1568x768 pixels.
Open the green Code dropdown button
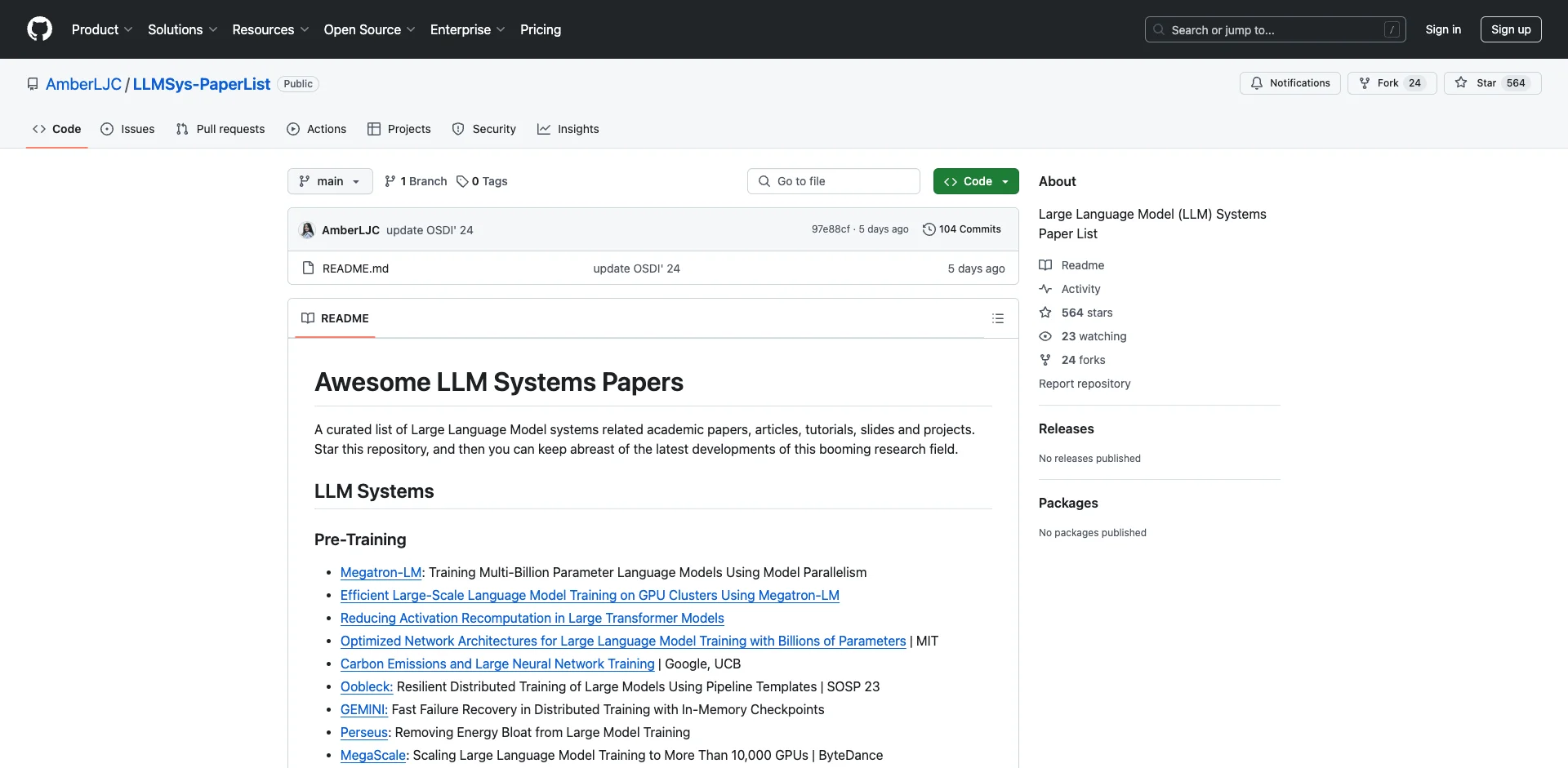click(x=976, y=181)
